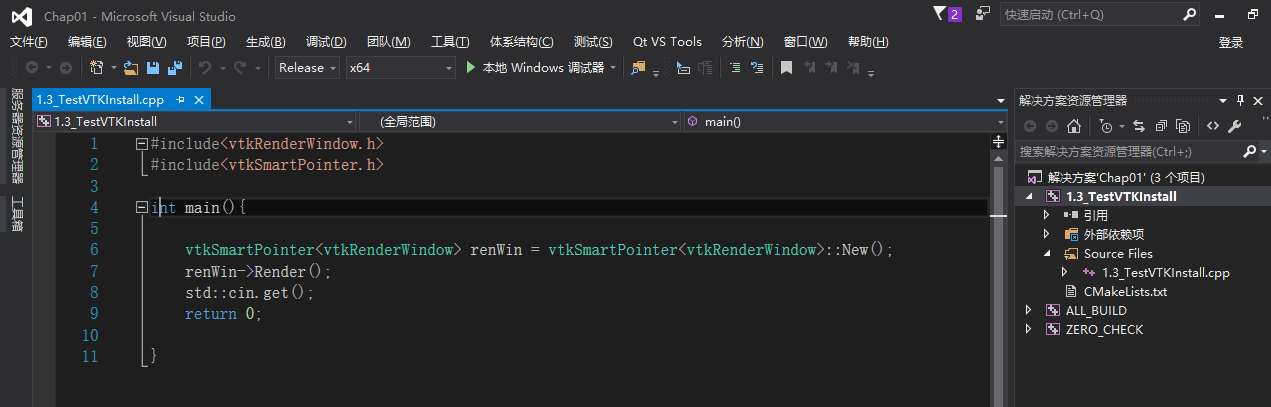This screenshot has height=407, width=1271.
Task: Open the 生成(B) build menu
Action: coord(266,42)
